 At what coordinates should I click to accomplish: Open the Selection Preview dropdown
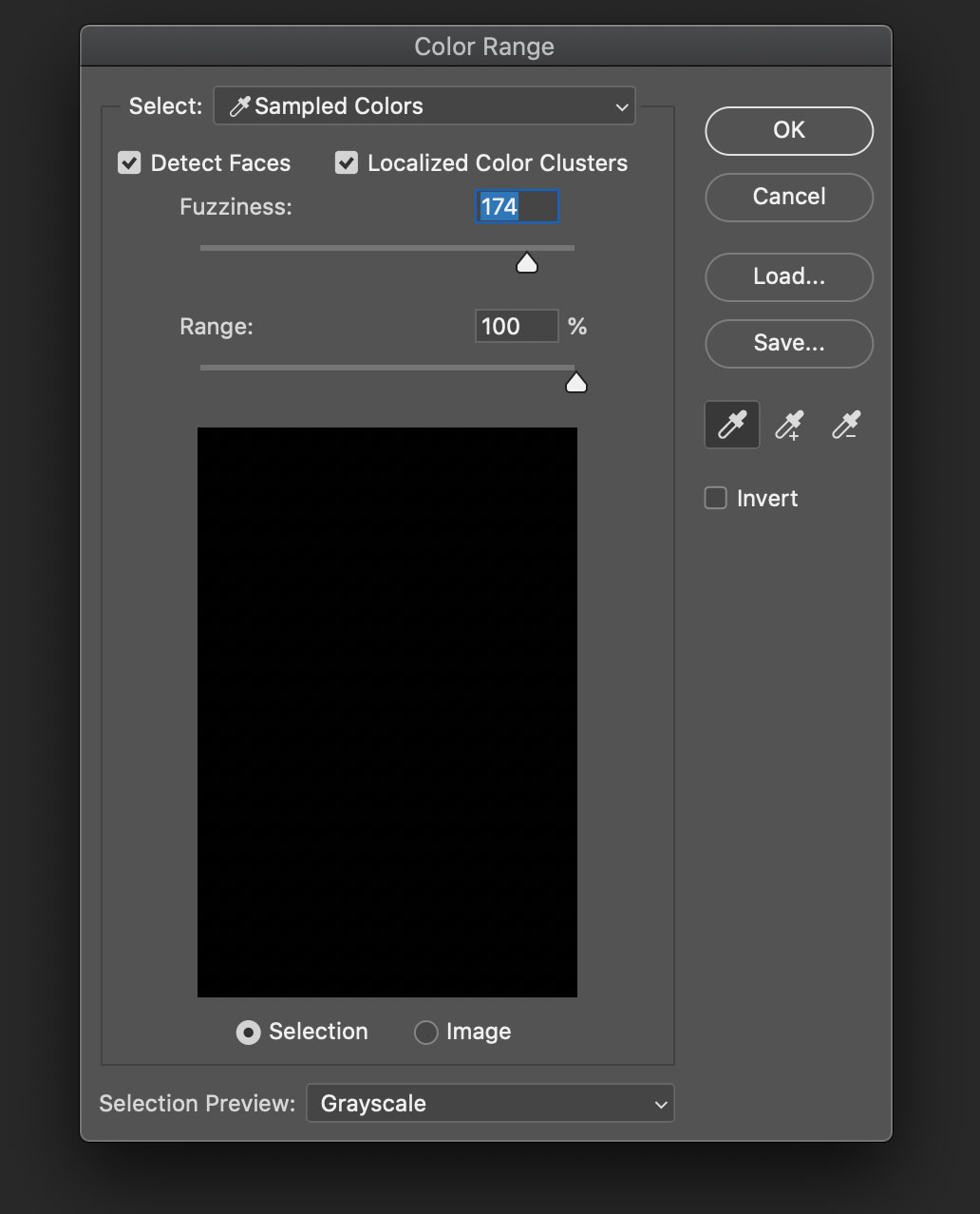pos(490,1103)
